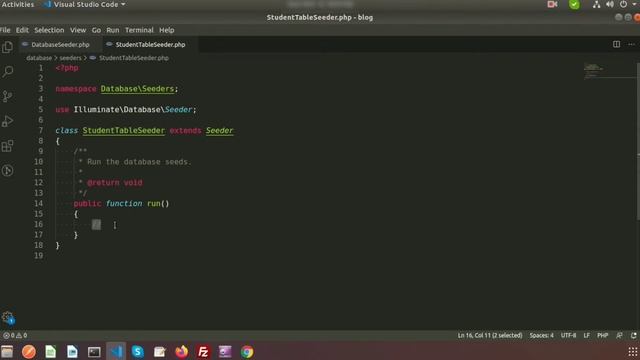
Task: Open the feedback icon in status bar
Action: coord(620,335)
